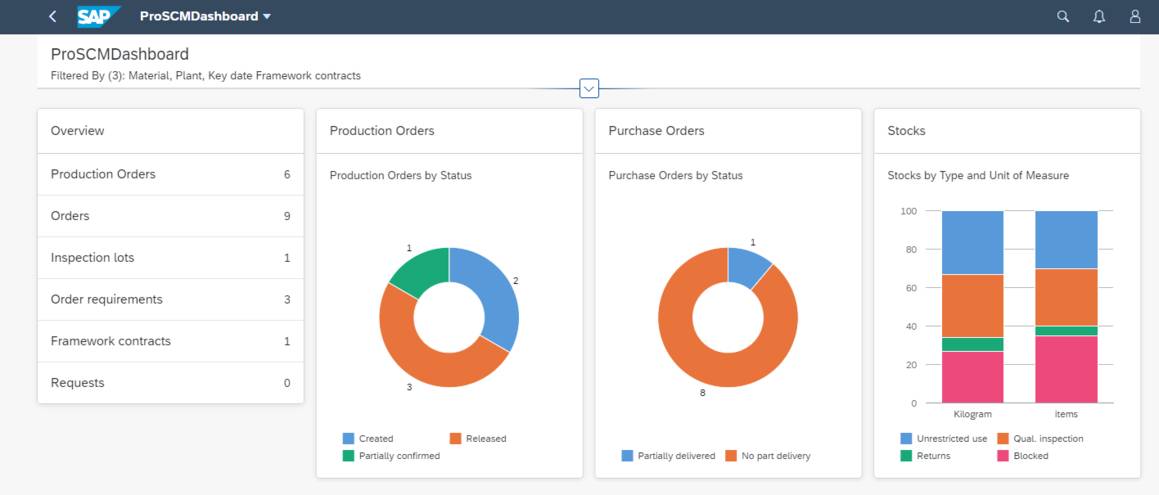Toggle Partially confirmed legend item
Image resolution: width=1159 pixels, height=495 pixels.
click(x=391, y=456)
